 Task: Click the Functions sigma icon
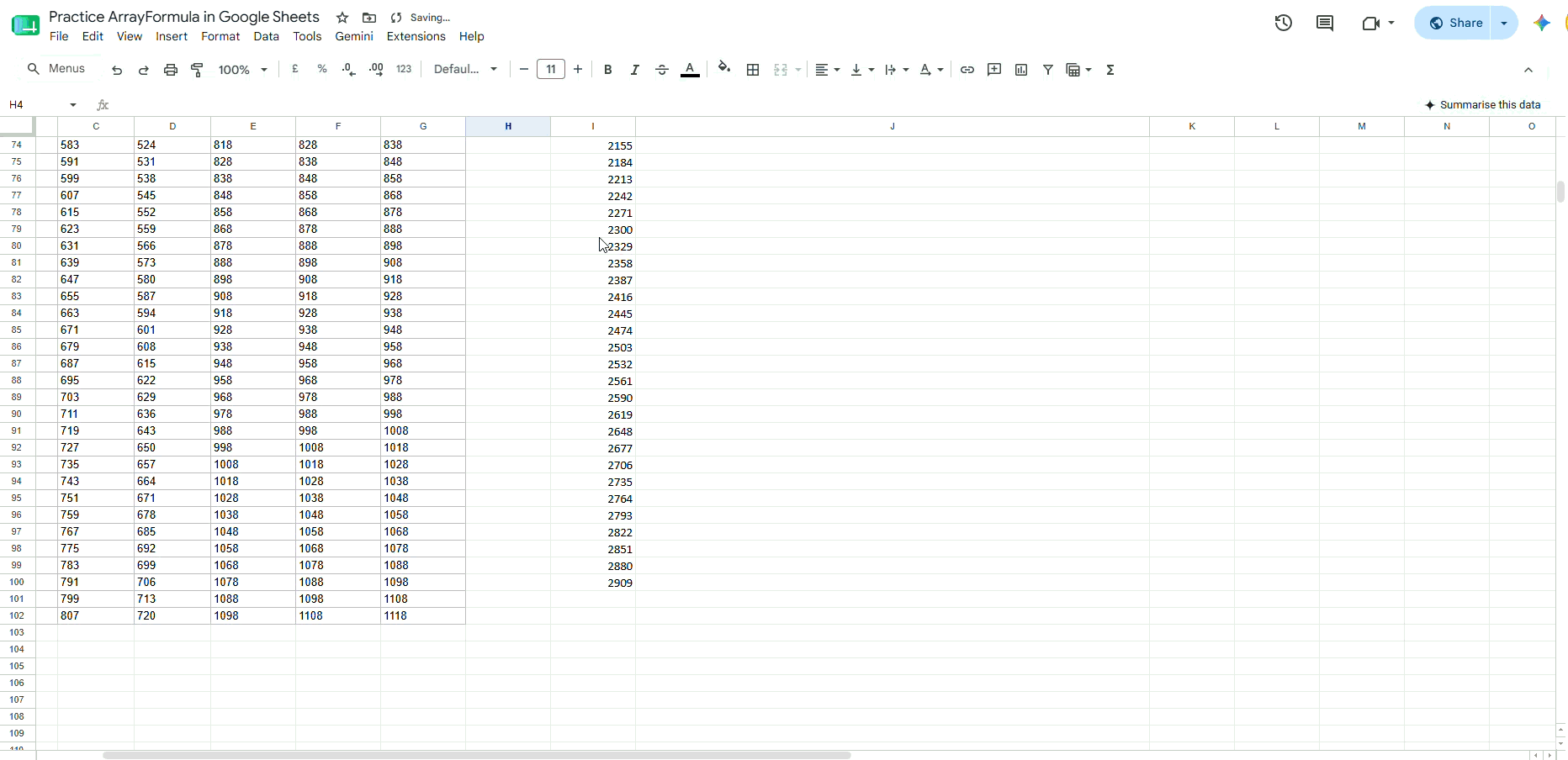(1110, 70)
